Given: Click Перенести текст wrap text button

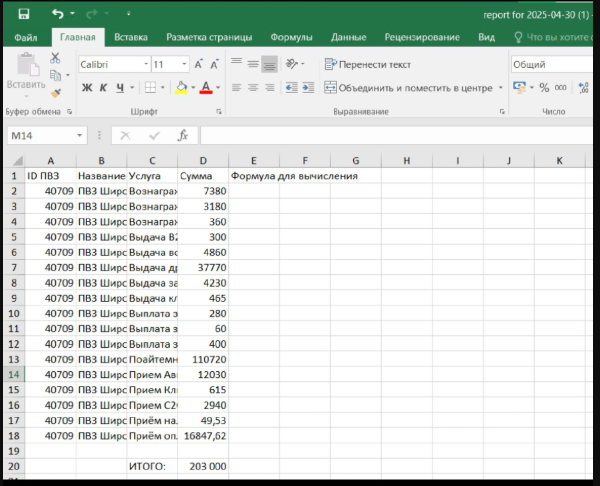Looking at the screenshot, I should point(367,64).
